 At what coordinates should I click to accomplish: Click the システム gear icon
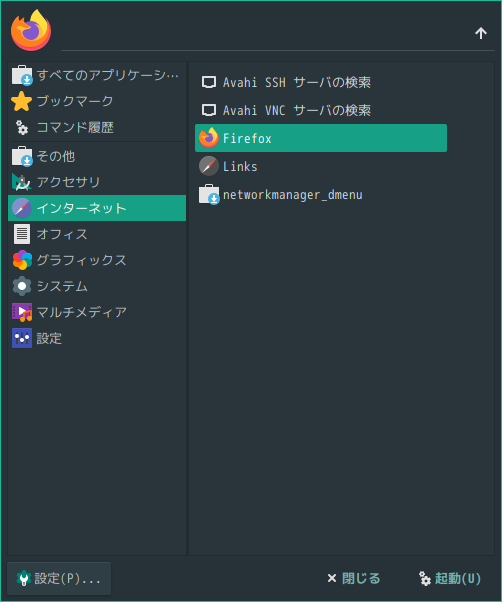(22, 286)
